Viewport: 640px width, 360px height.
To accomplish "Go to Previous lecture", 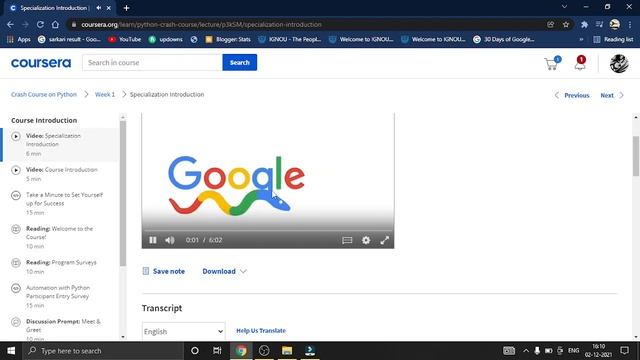I will tap(572, 95).
